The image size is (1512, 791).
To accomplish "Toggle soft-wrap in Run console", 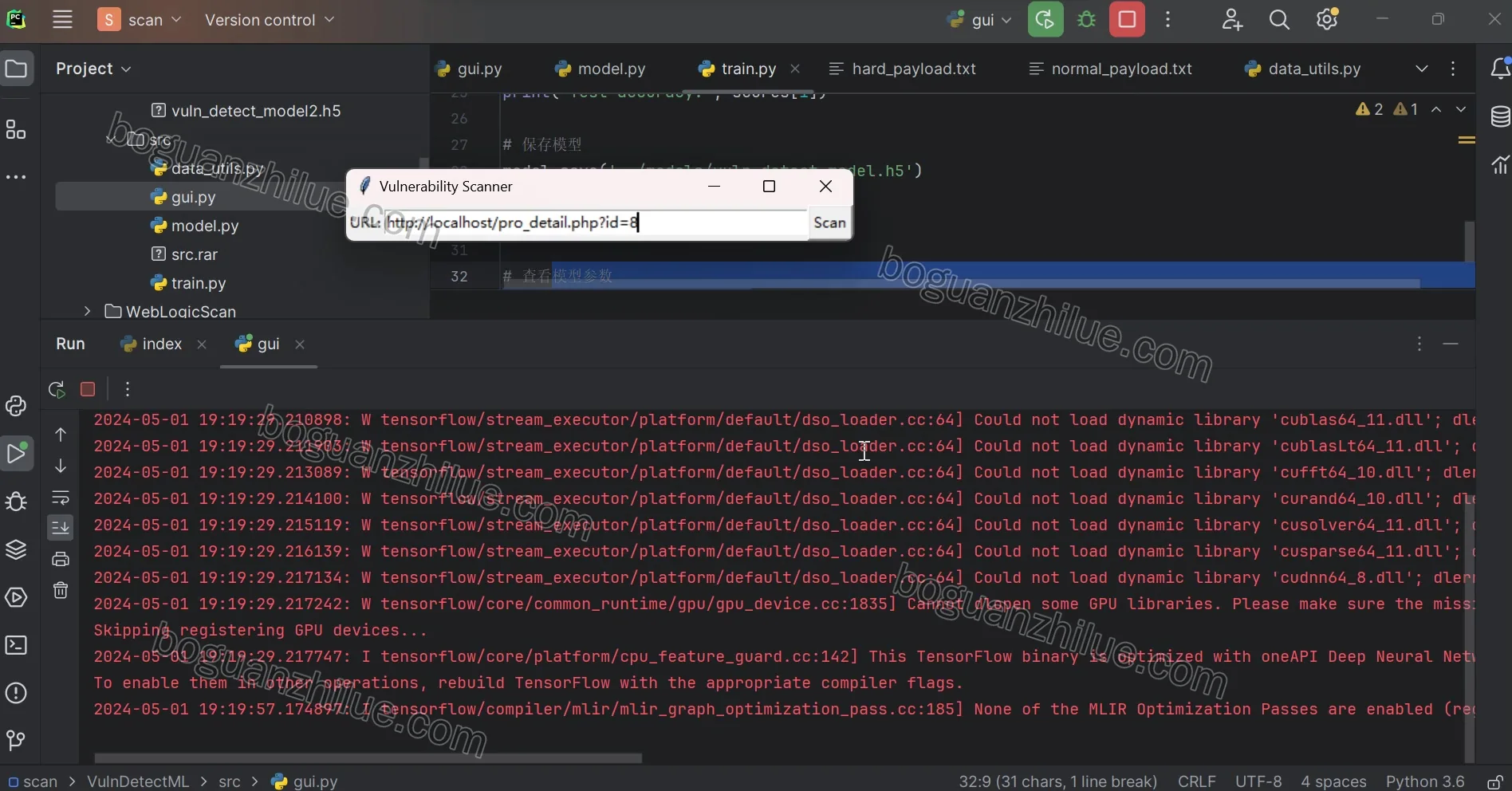I will 61,498.
